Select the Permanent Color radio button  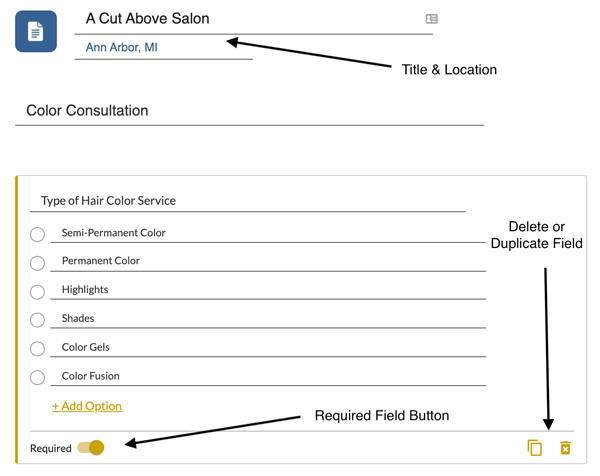38,263
